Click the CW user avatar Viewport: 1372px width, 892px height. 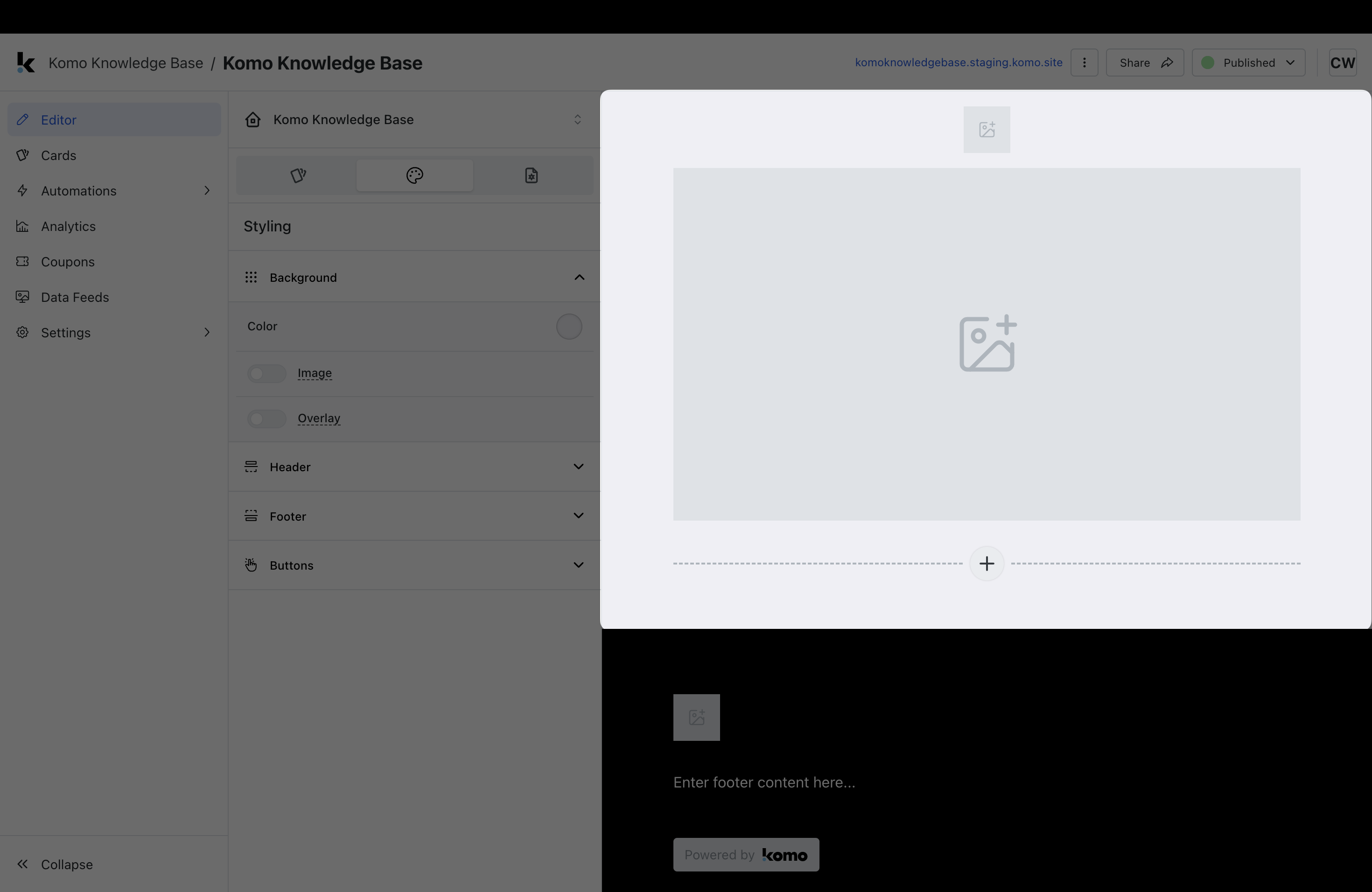point(1342,63)
